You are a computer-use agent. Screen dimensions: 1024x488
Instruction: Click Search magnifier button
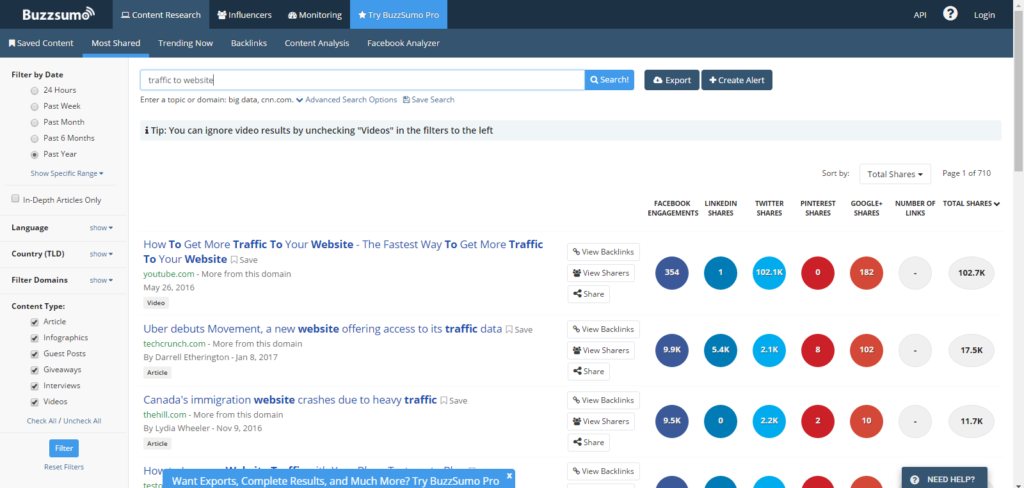point(609,80)
